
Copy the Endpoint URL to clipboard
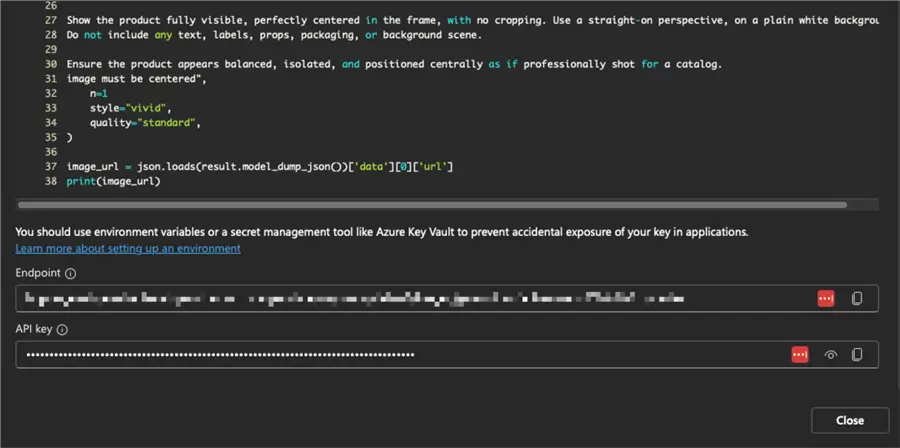[x=857, y=298]
